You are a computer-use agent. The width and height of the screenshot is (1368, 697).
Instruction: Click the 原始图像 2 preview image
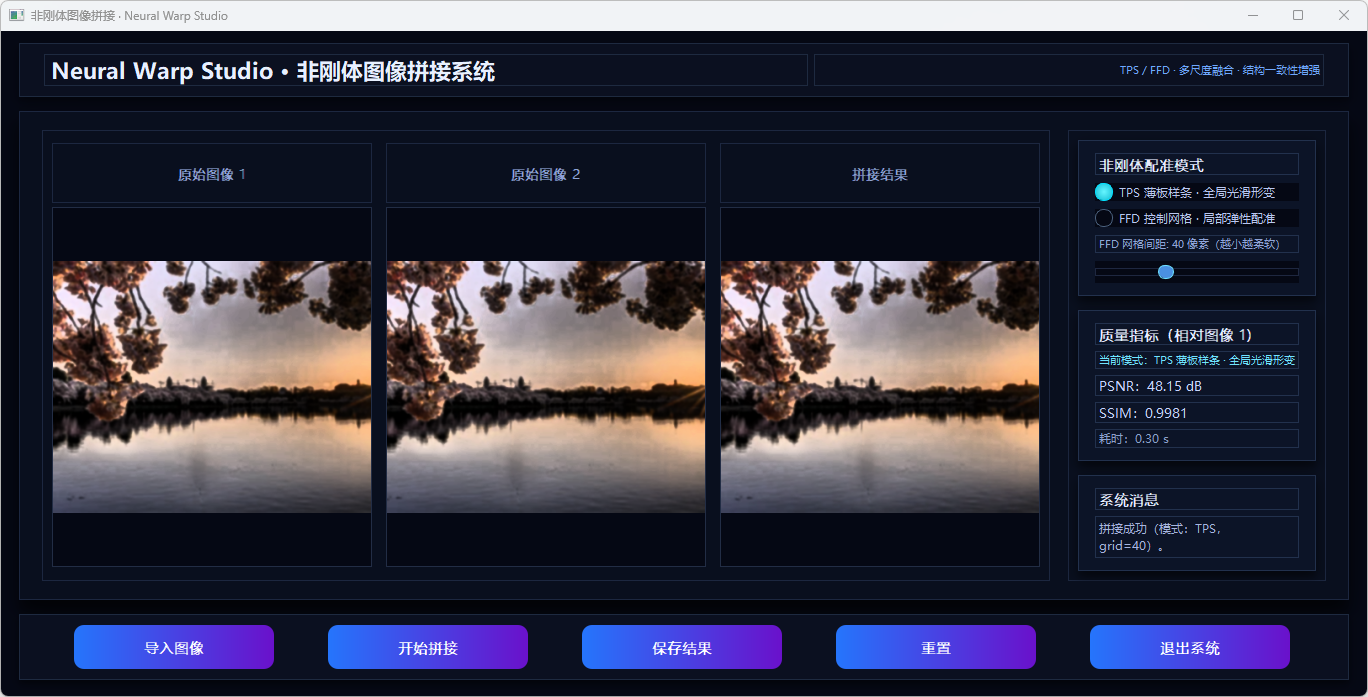[546, 387]
